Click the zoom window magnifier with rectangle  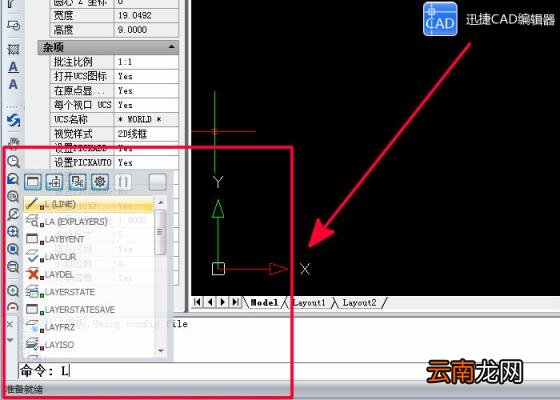[x=13, y=267]
